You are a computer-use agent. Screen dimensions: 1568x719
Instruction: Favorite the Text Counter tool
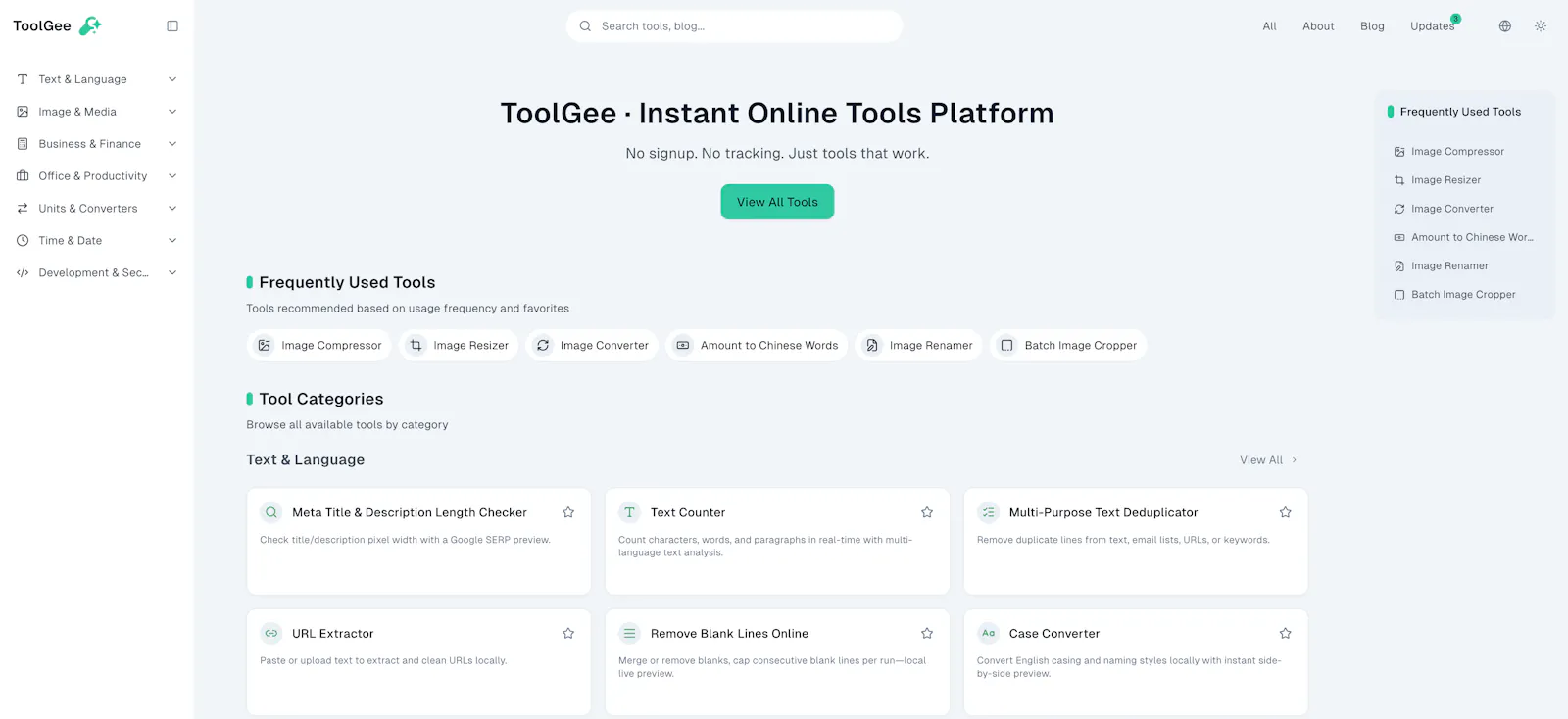pos(927,512)
